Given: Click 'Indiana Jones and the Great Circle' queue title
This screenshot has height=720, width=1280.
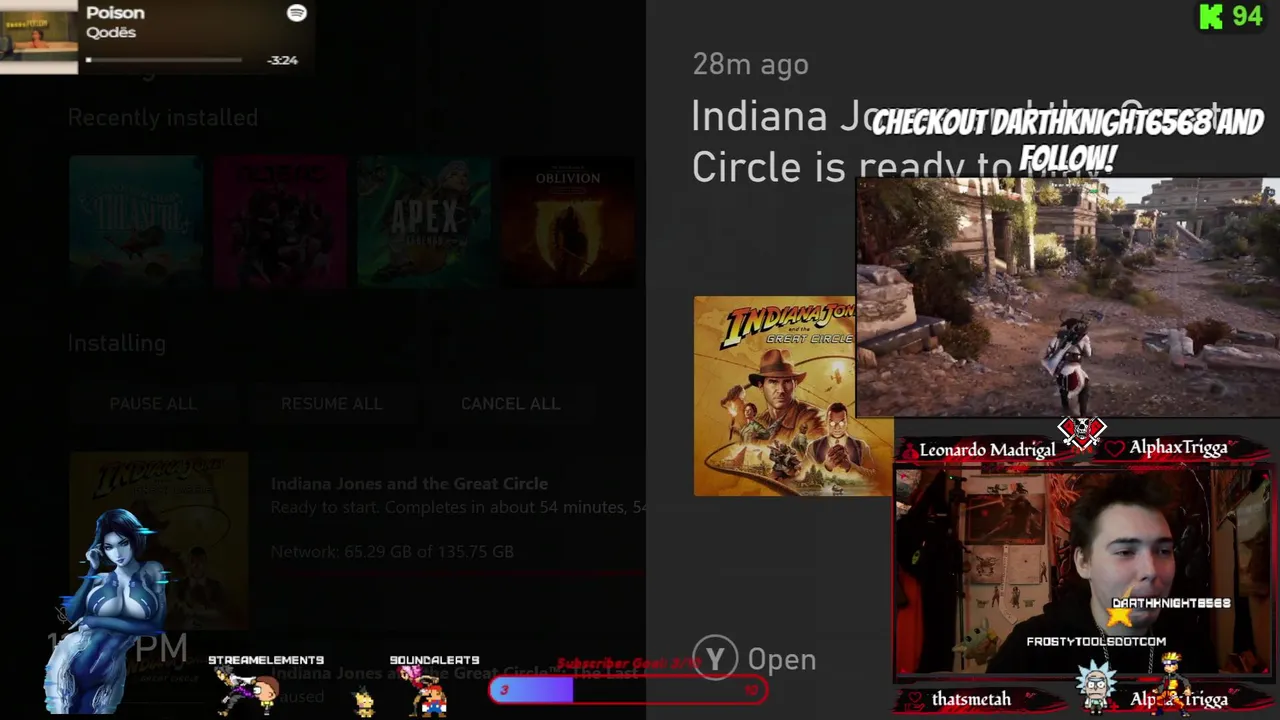Looking at the screenshot, I should coord(409,484).
